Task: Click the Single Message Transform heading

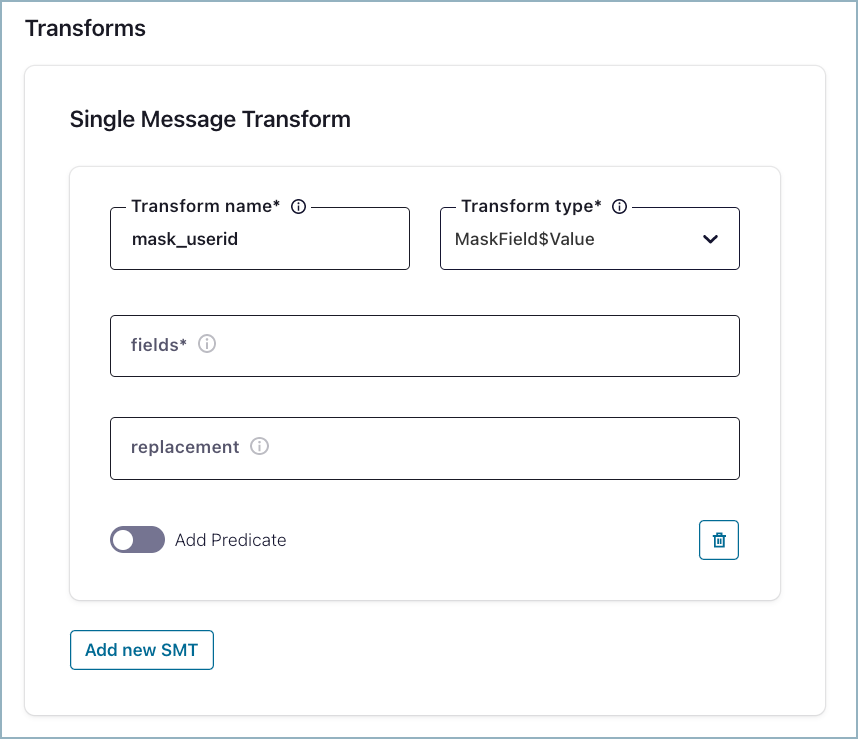Action: (x=210, y=120)
